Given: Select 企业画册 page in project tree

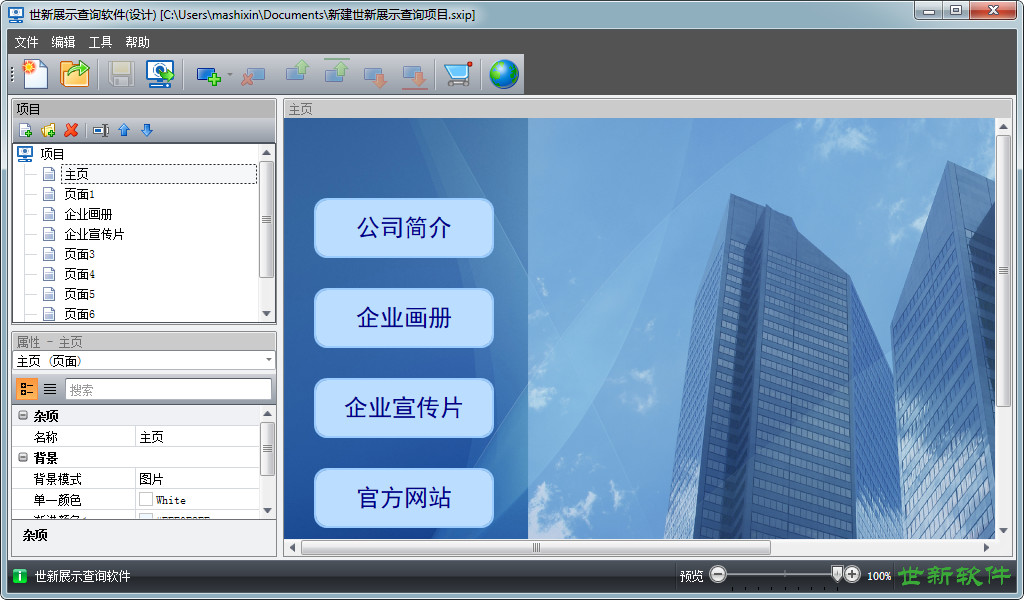Looking at the screenshot, I should pyautogui.click(x=88, y=214).
